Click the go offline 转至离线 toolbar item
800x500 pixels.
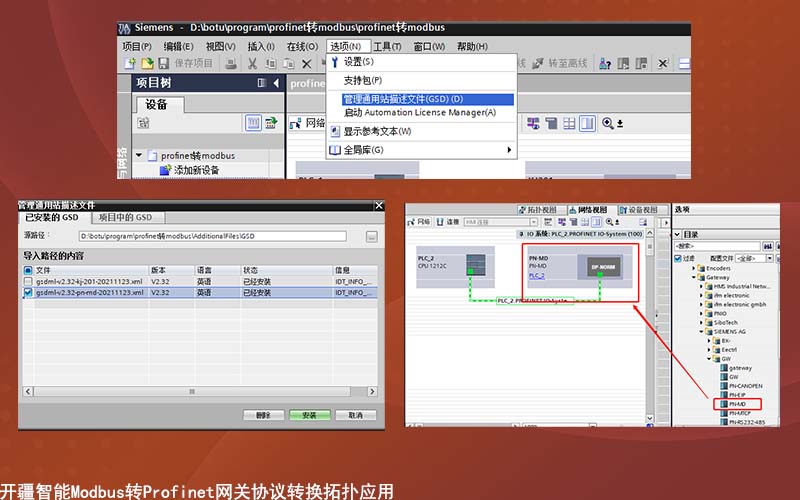coord(560,63)
